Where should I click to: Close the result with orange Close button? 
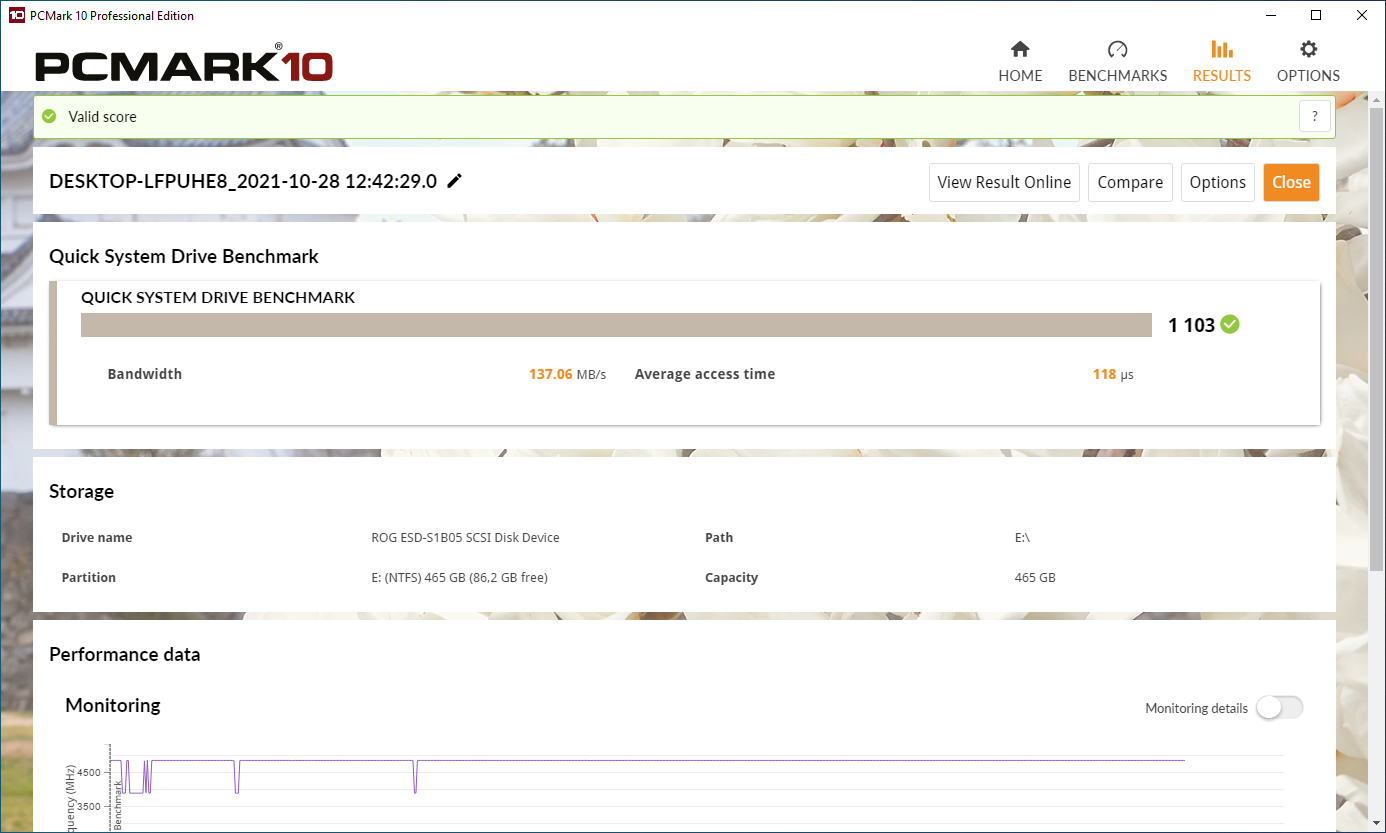pyautogui.click(x=1291, y=182)
